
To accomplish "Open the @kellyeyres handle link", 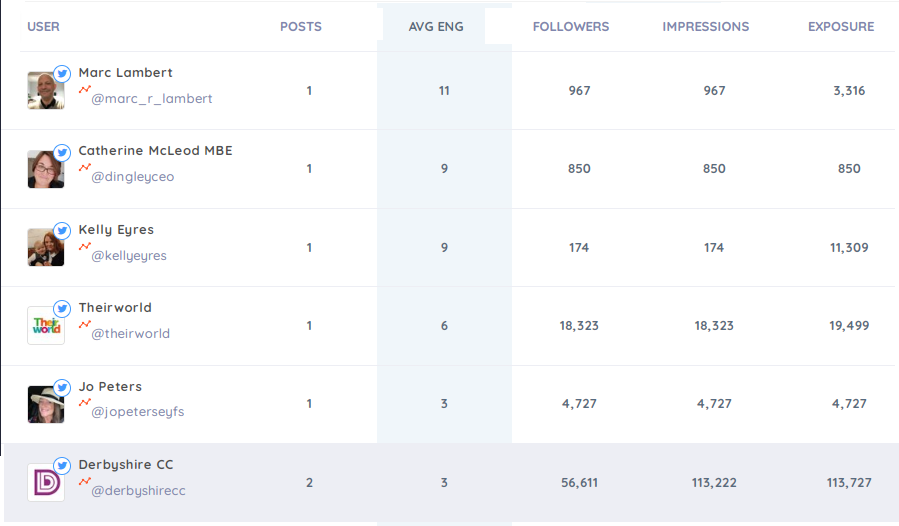I will click(129, 256).
